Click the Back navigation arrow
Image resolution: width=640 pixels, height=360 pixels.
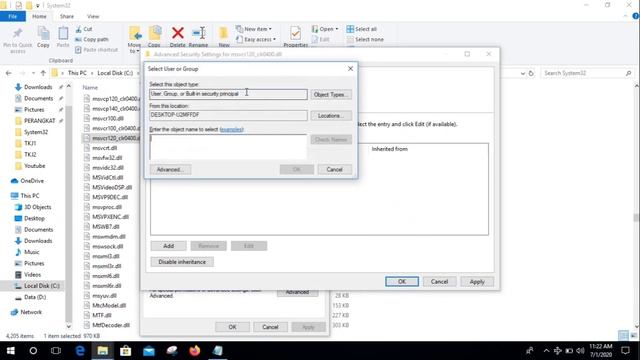(x=9, y=73)
